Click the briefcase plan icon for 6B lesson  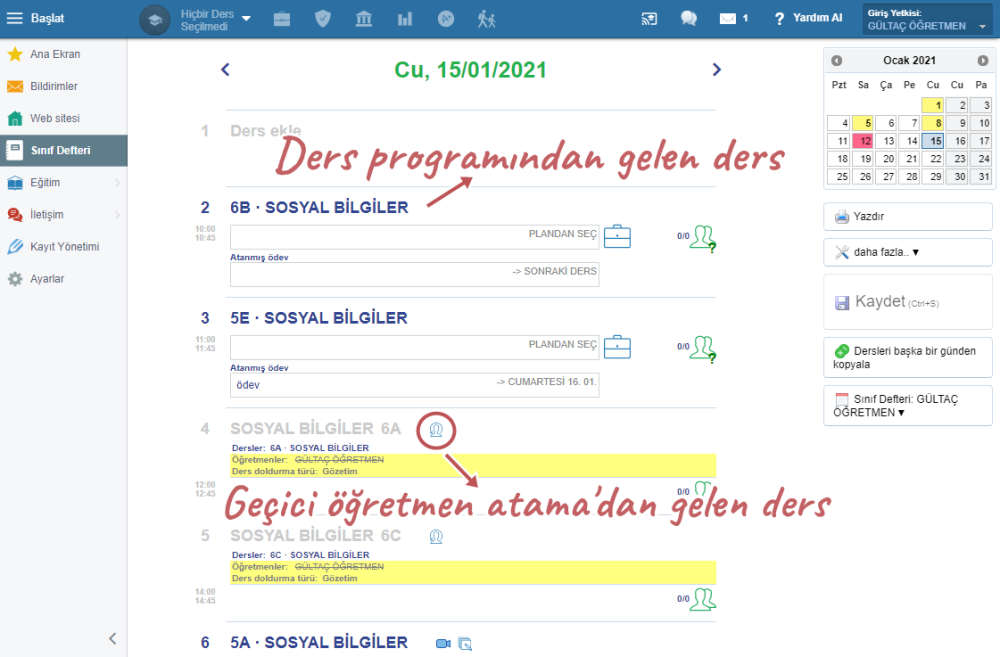tap(617, 236)
